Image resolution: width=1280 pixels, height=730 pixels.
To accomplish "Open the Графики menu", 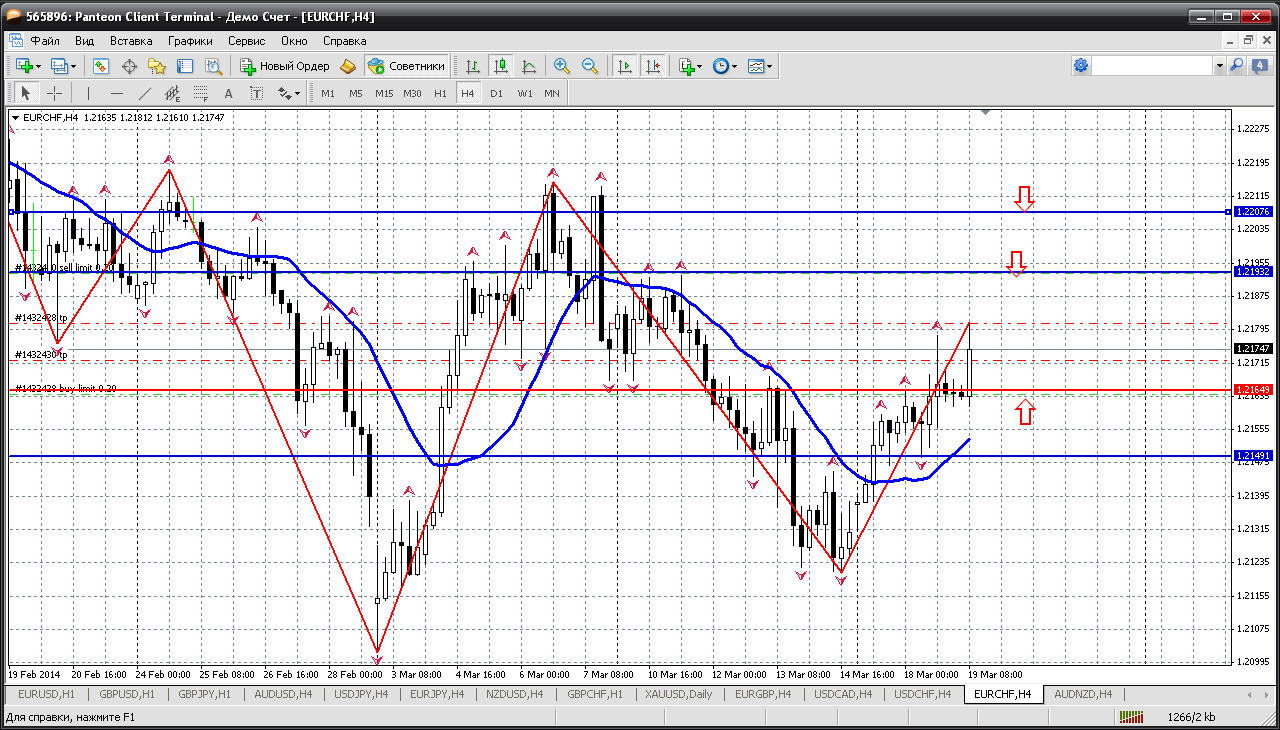I will (190, 41).
